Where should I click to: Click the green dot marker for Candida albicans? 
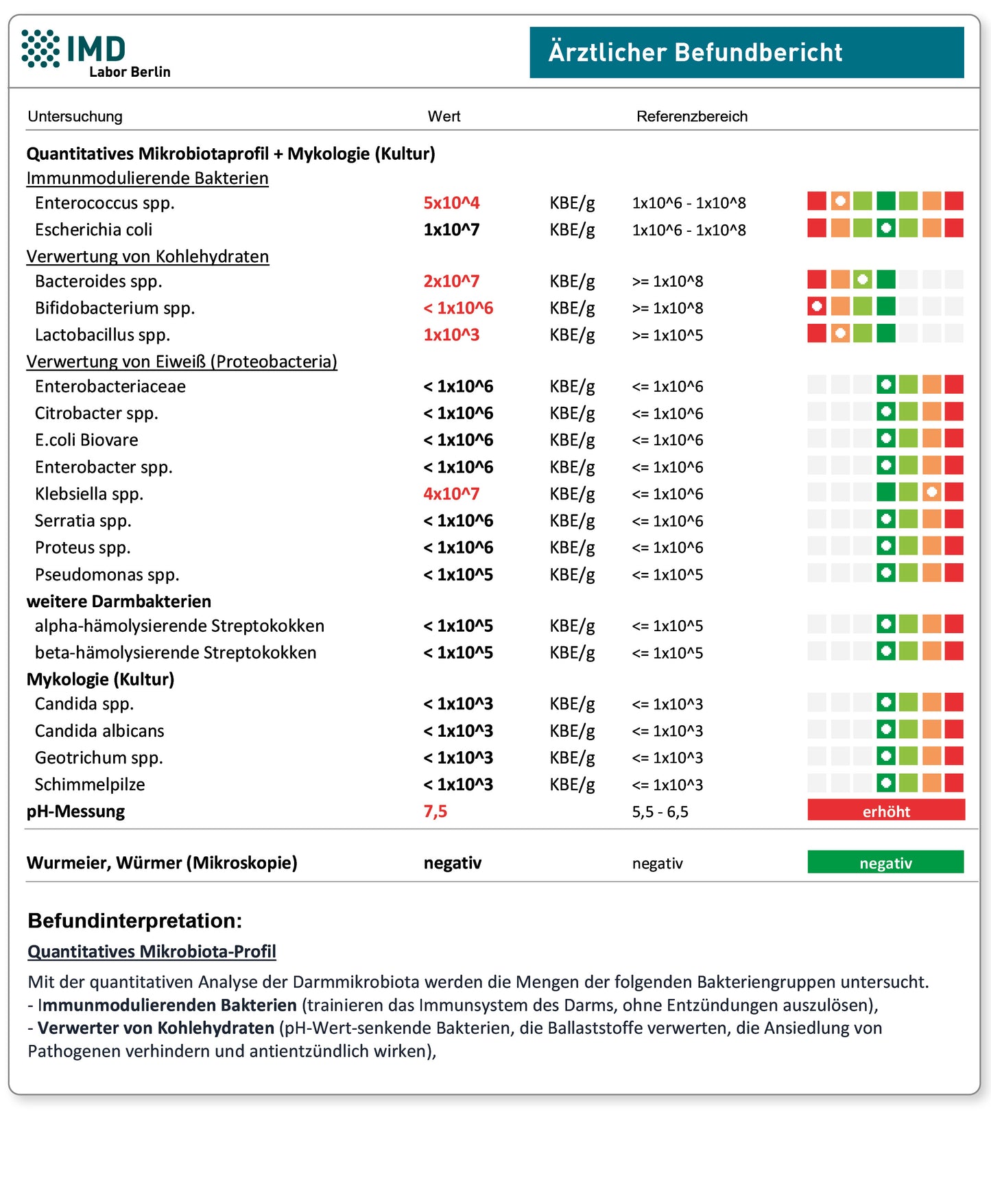[886, 729]
